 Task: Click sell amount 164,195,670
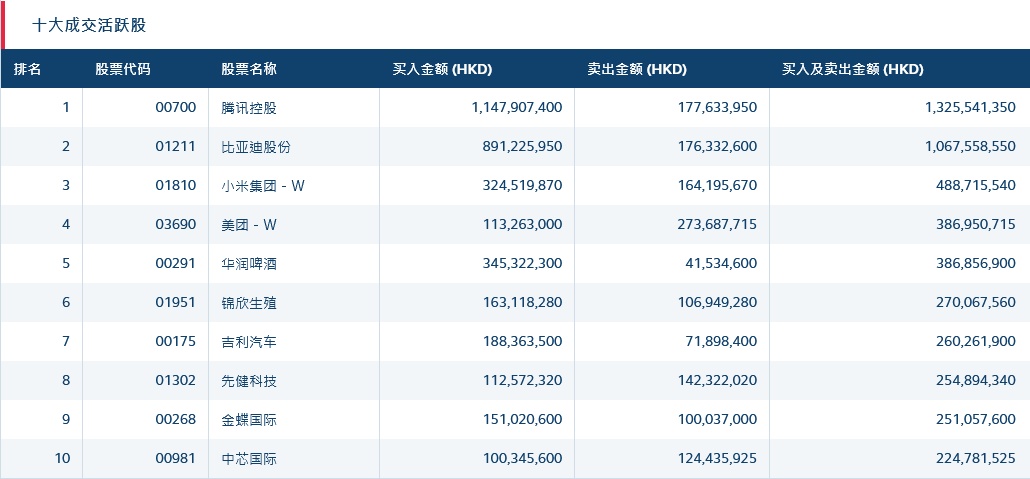coord(717,185)
